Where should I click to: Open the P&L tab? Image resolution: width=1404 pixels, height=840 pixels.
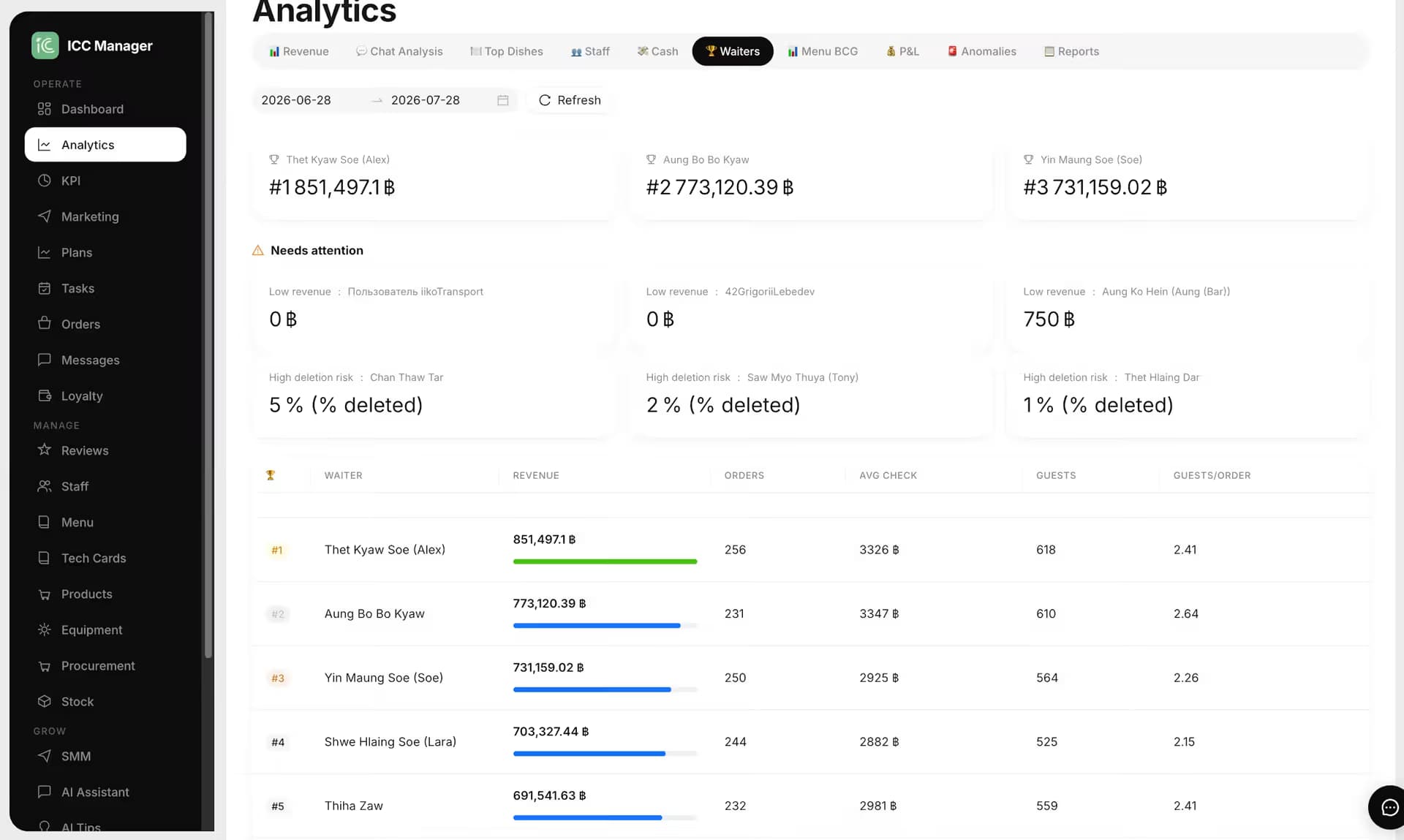pos(902,51)
